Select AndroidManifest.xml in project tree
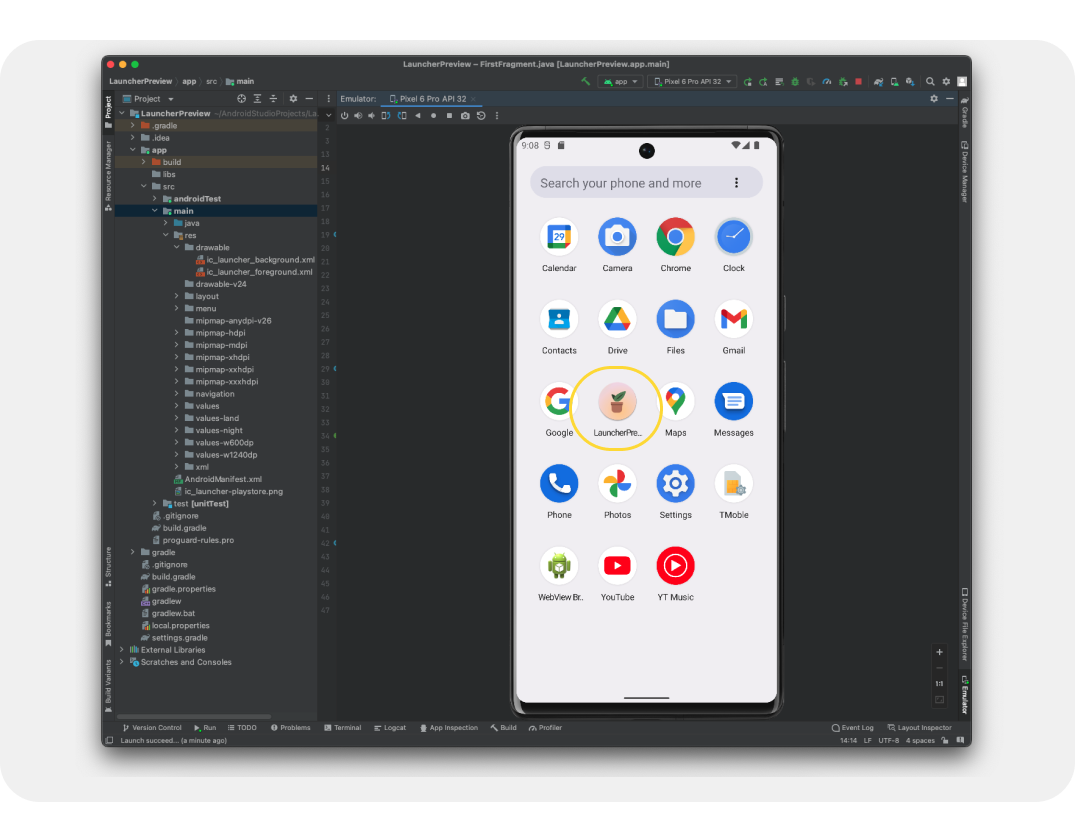 pos(222,479)
